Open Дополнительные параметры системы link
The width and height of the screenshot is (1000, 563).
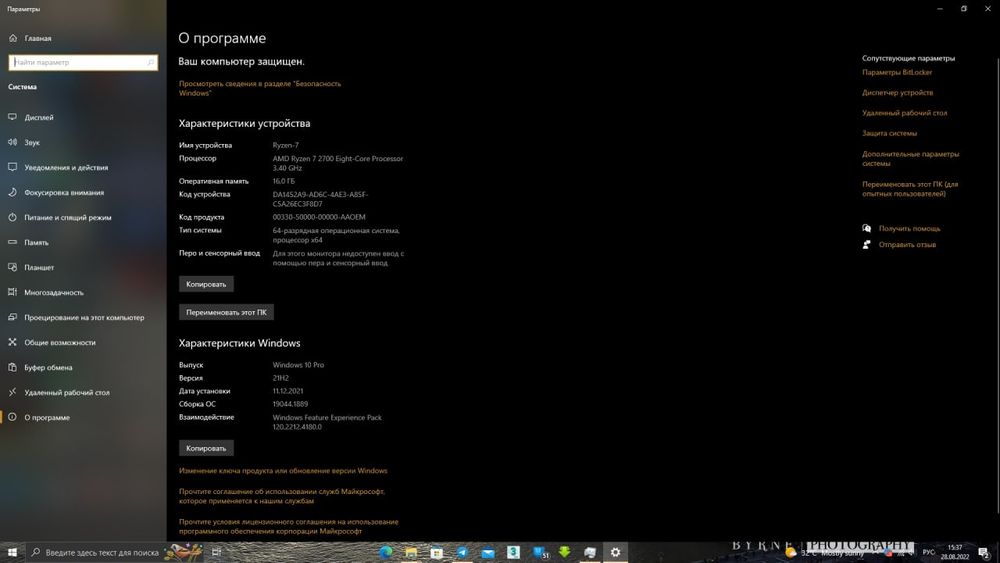pyautogui.click(x=910, y=159)
